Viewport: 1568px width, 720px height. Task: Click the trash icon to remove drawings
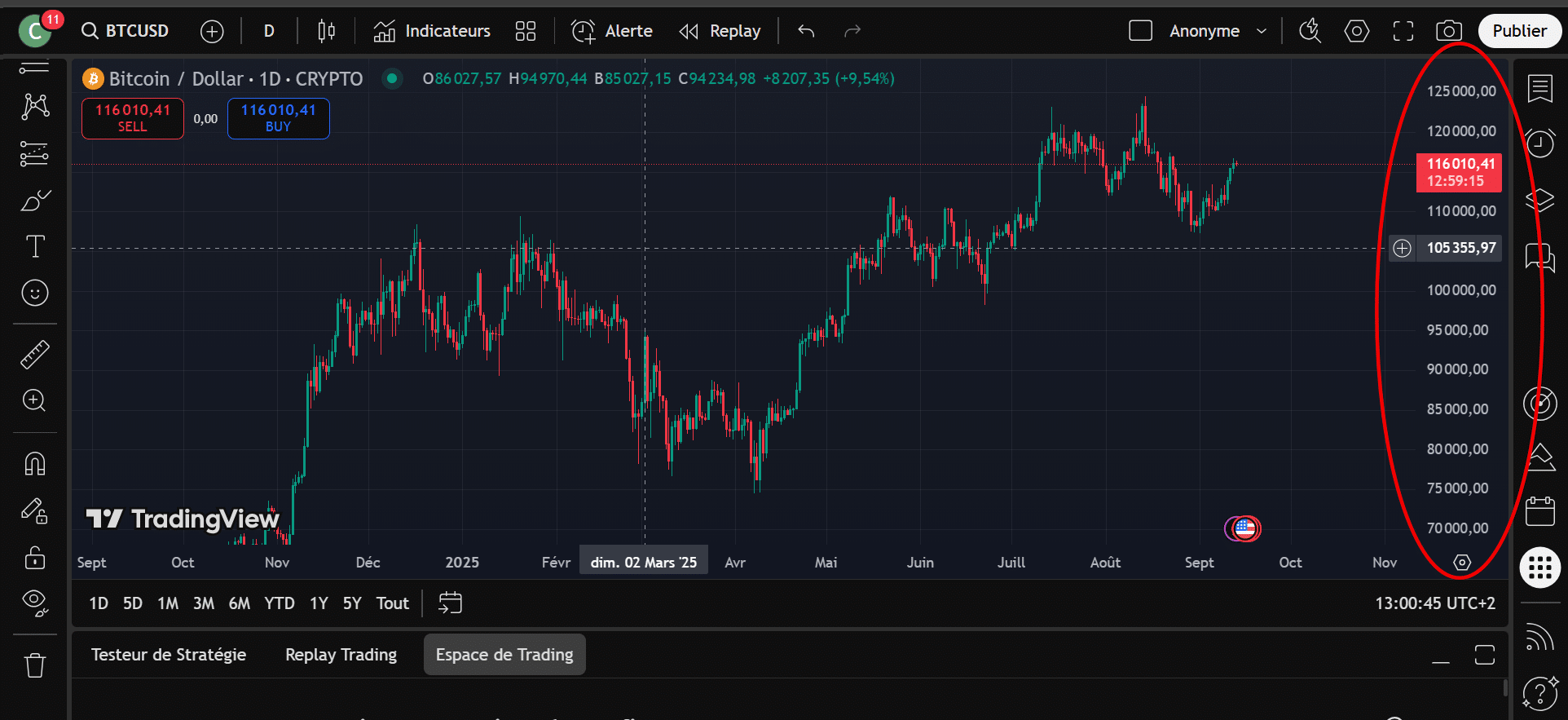click(x=35, y=665)
